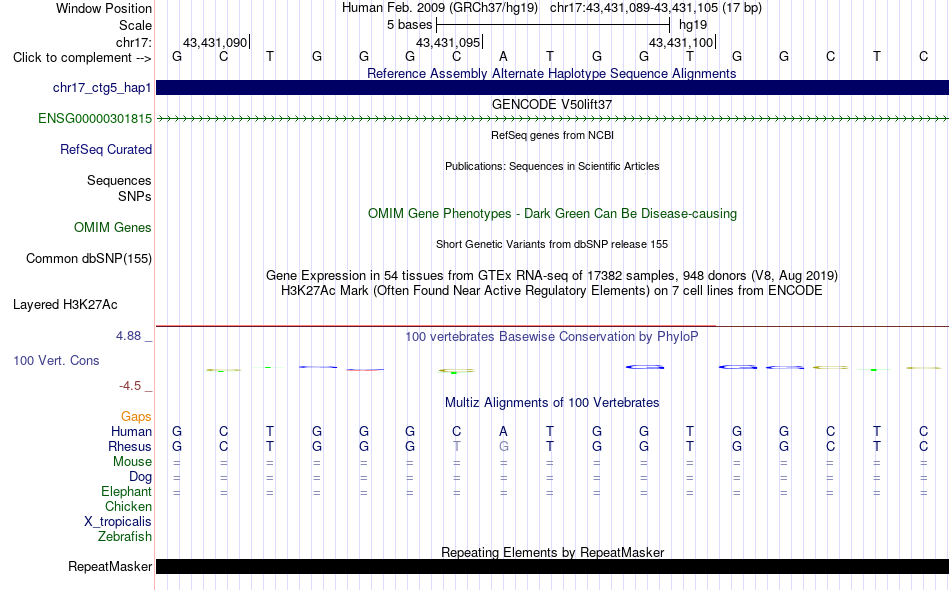Click 'RefSeq genes from NCBI' title
950x590 pixels.
click(x=552, y=135)
